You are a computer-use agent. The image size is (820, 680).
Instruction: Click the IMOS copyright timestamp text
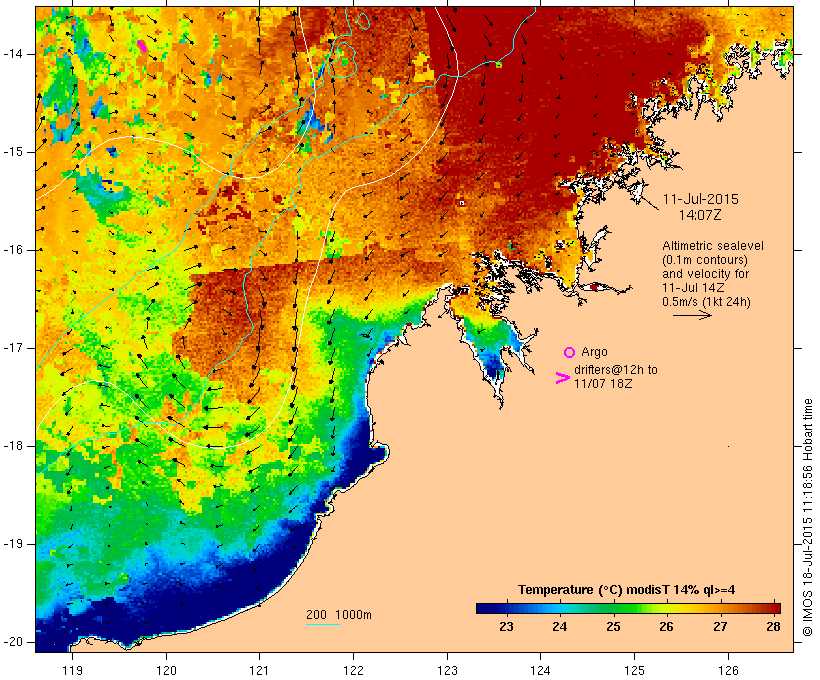coord(808,518)
